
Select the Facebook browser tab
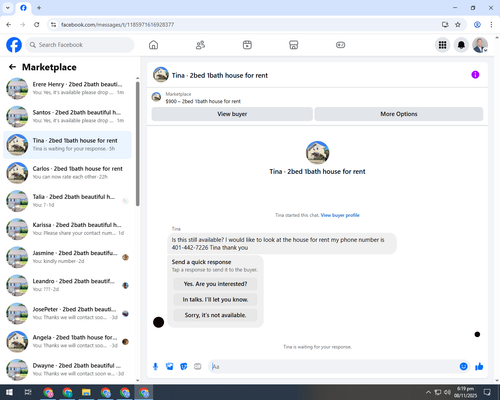tap(23, 8)
